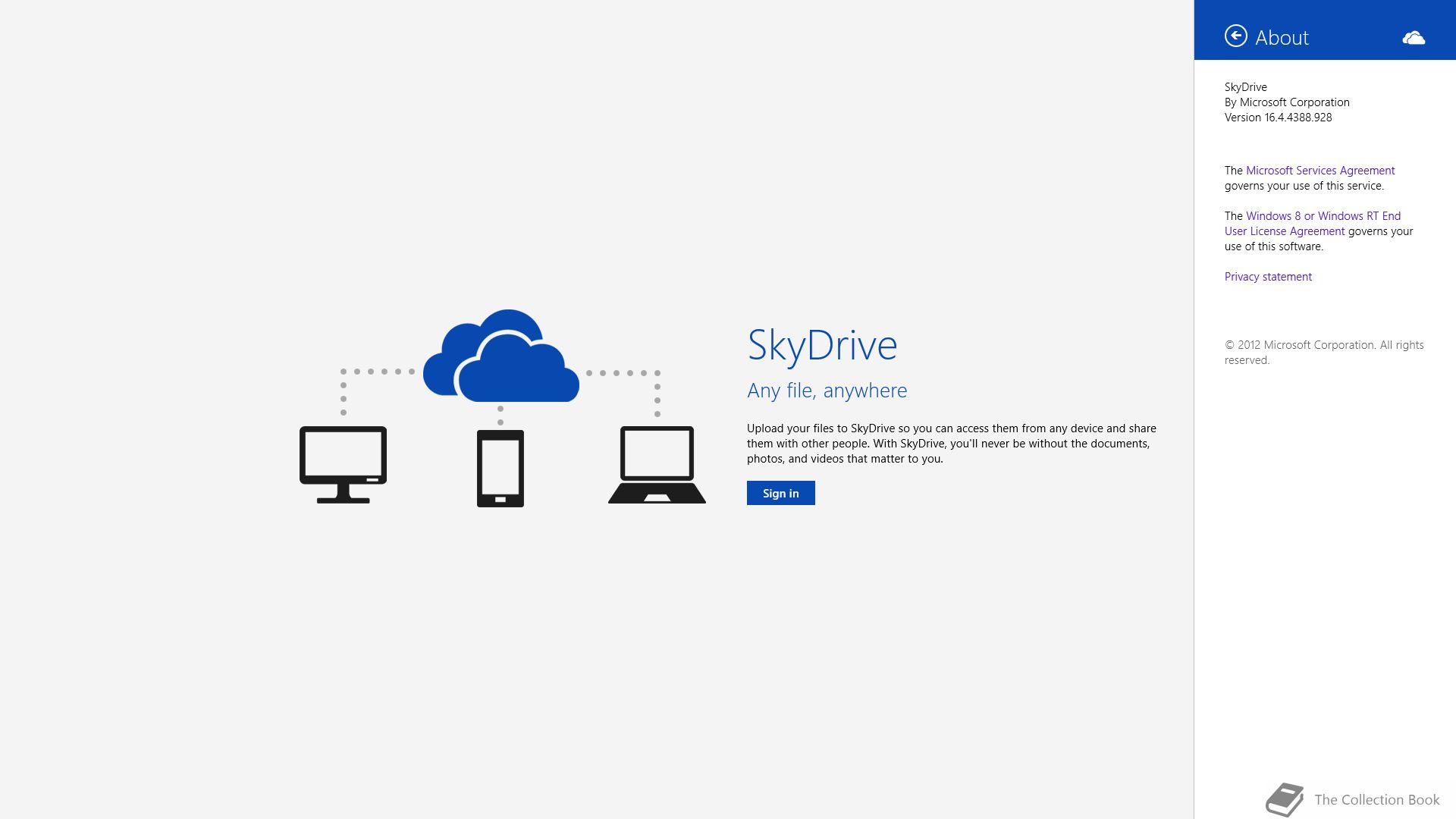Click the SkyDrive title heading
Screen dimensions: 1456x819
(822, 346)
